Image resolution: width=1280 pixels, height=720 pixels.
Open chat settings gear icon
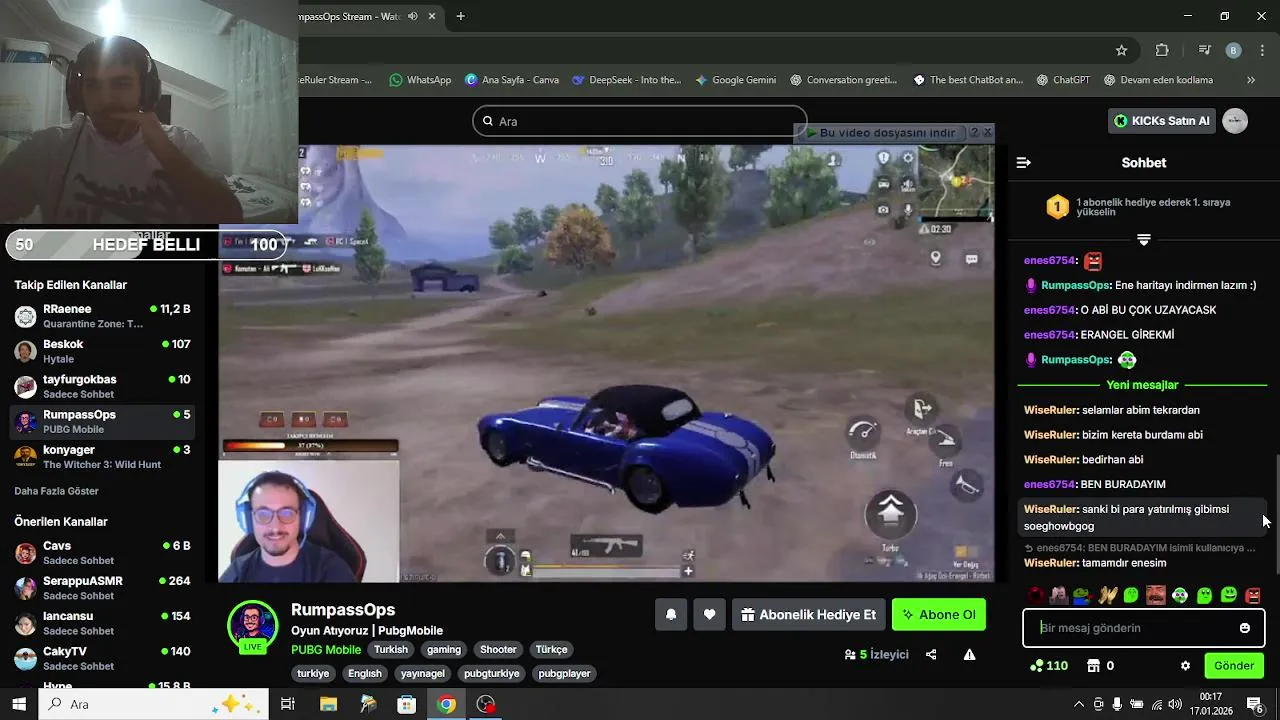1185,665
